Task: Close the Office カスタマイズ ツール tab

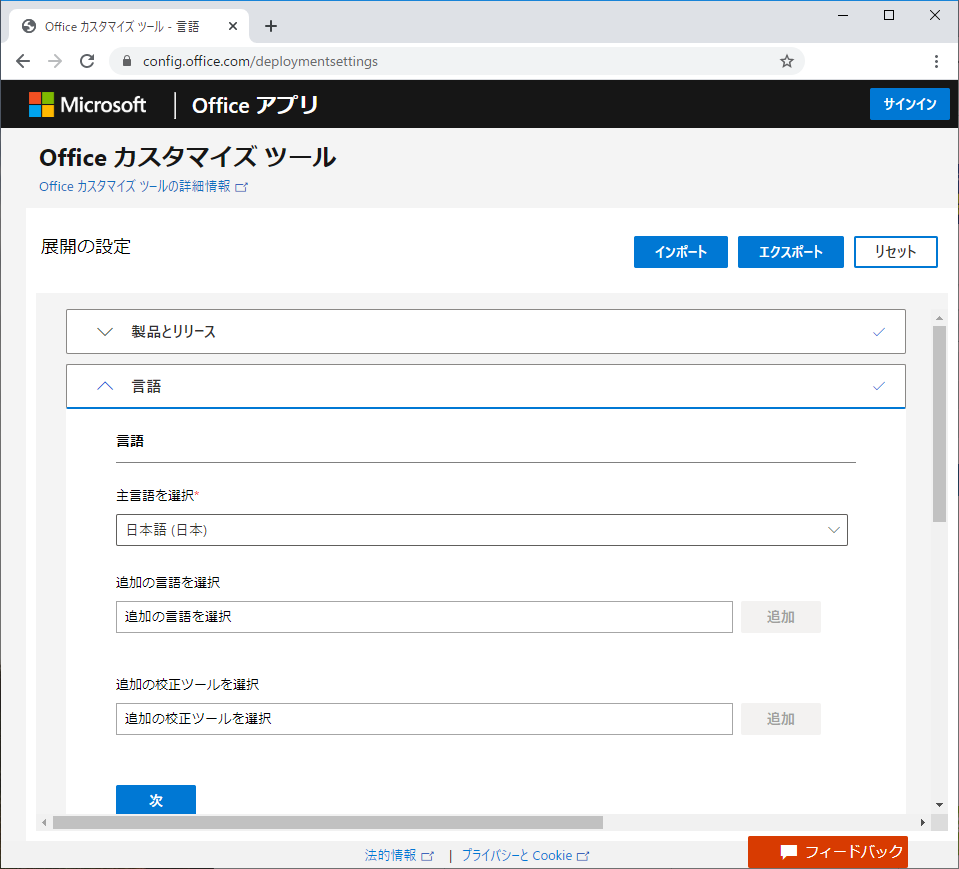Action: tap(232, 26)
